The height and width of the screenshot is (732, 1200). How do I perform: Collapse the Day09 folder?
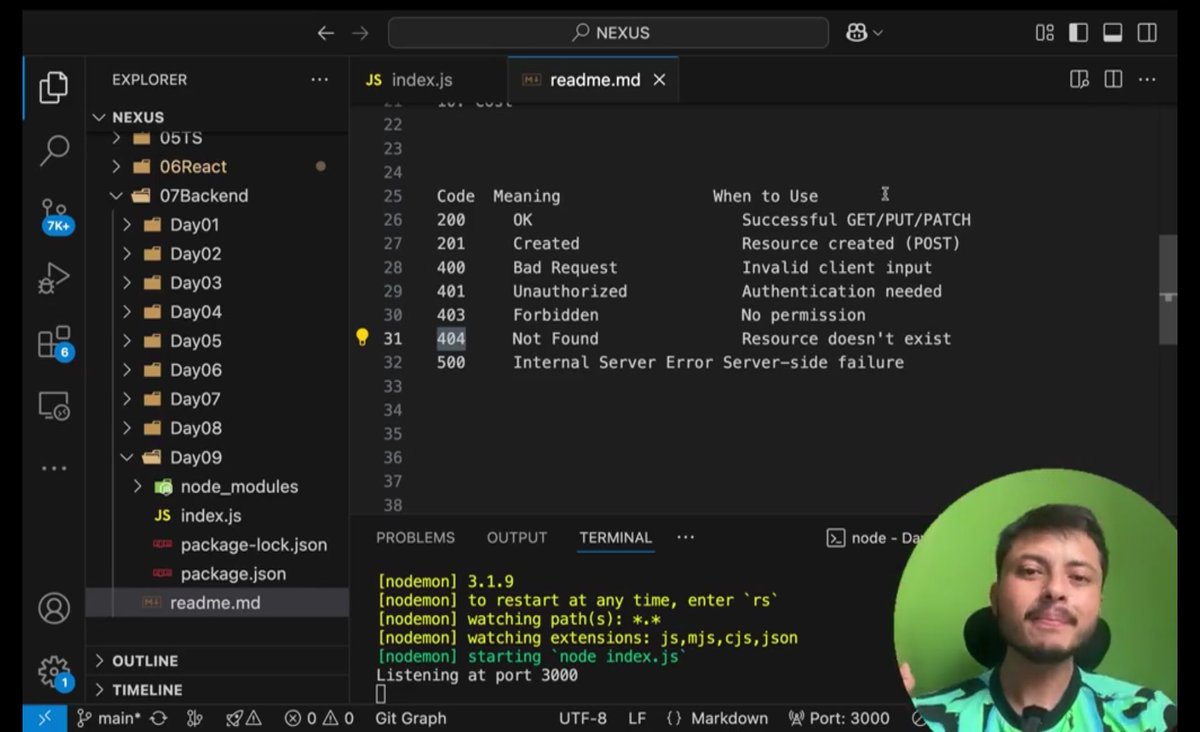coord(127,457)
